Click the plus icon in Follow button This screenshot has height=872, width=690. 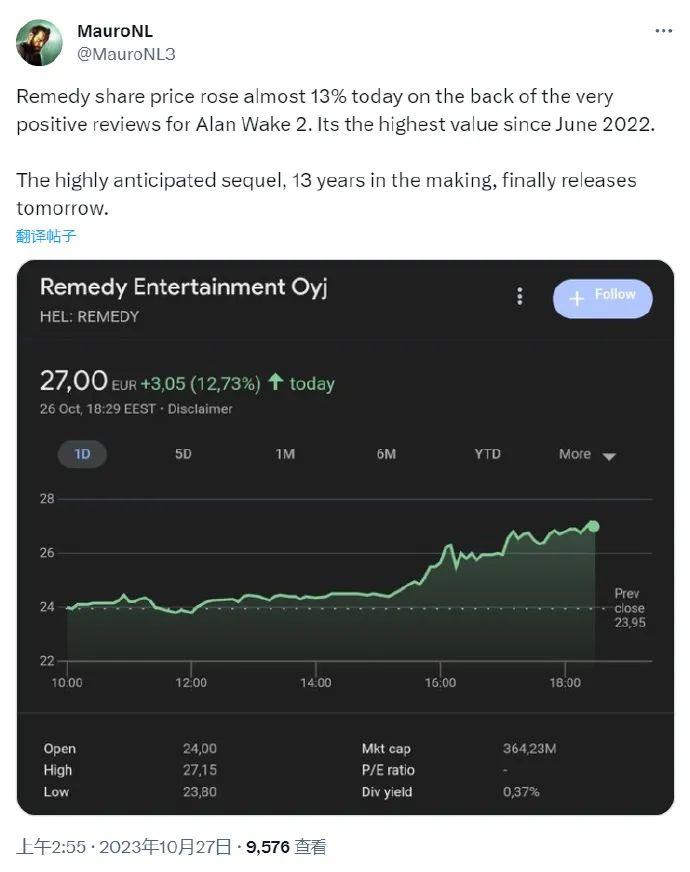pos(577,299)
